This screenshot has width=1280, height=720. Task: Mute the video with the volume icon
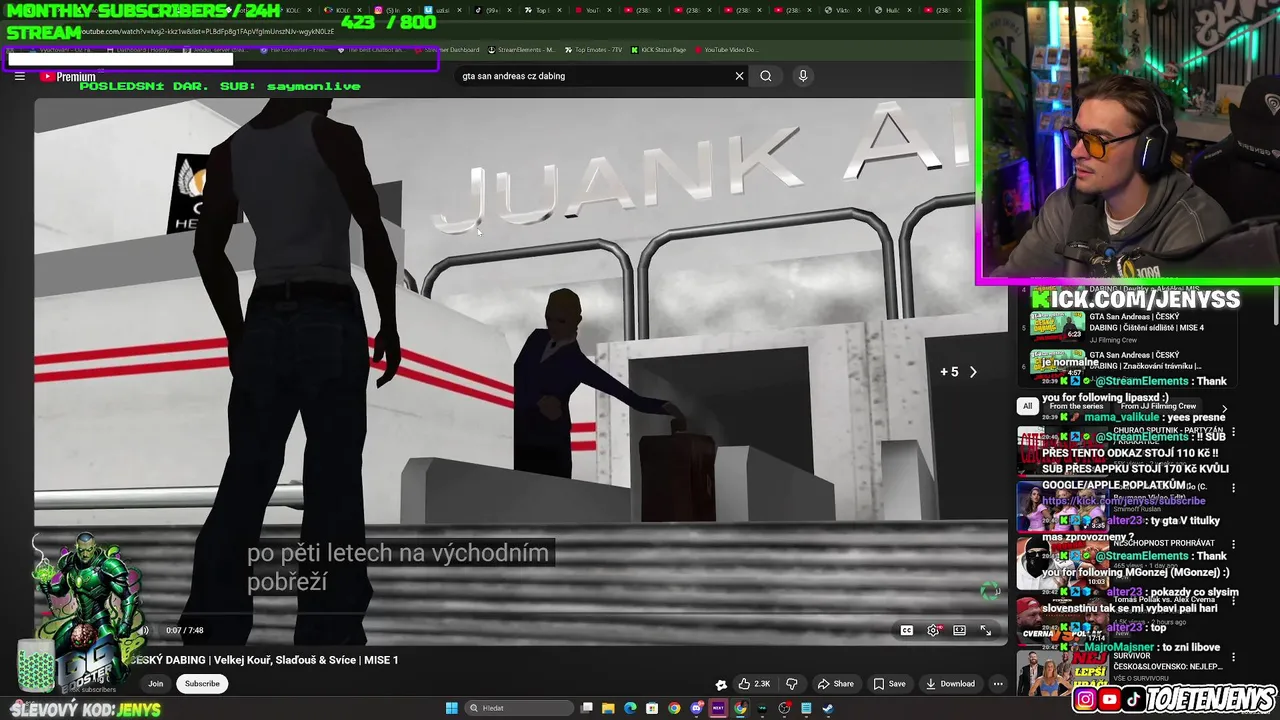click(144, 630)
